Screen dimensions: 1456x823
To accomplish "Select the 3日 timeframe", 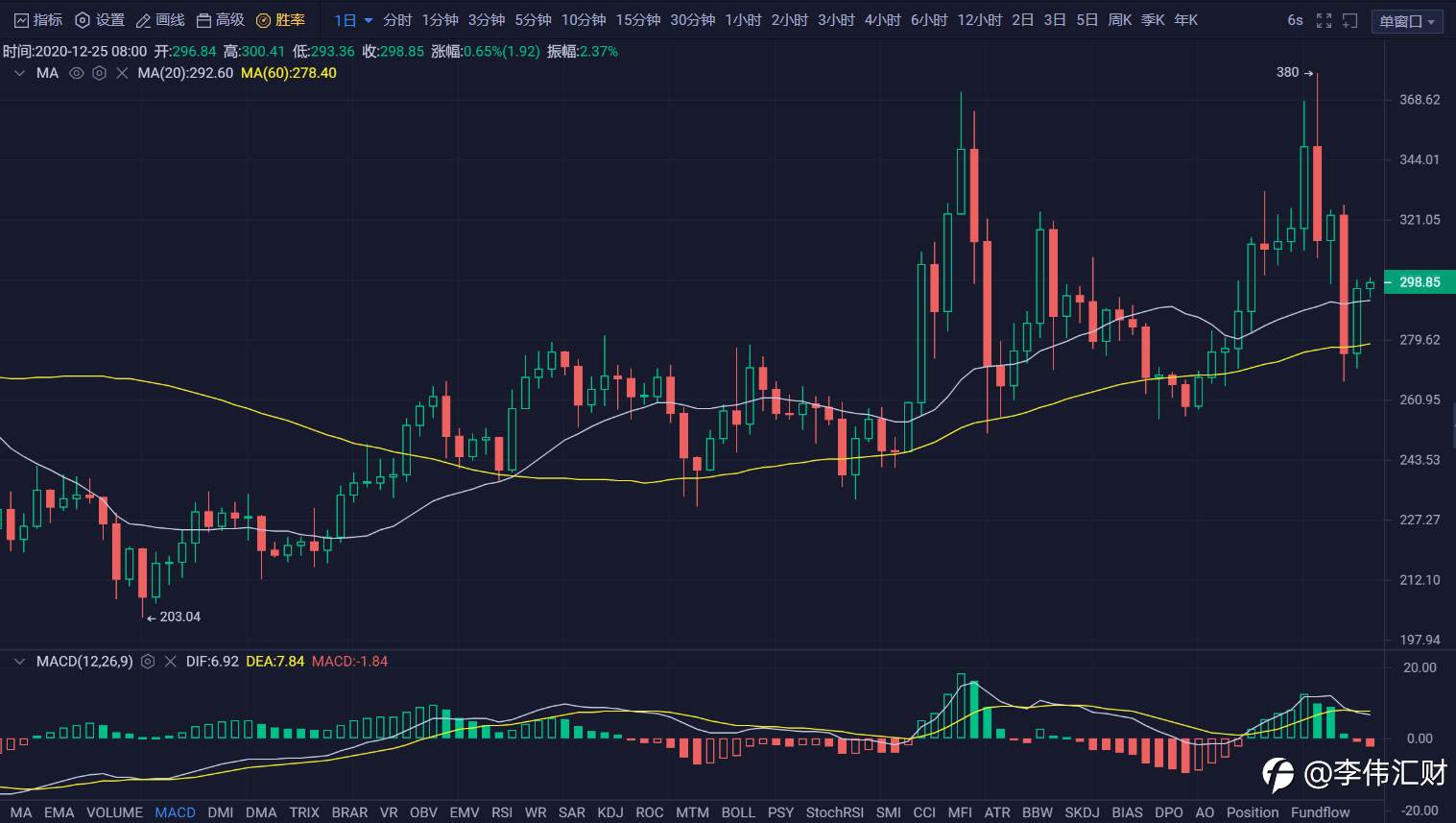I will [x=1055, y=20].
